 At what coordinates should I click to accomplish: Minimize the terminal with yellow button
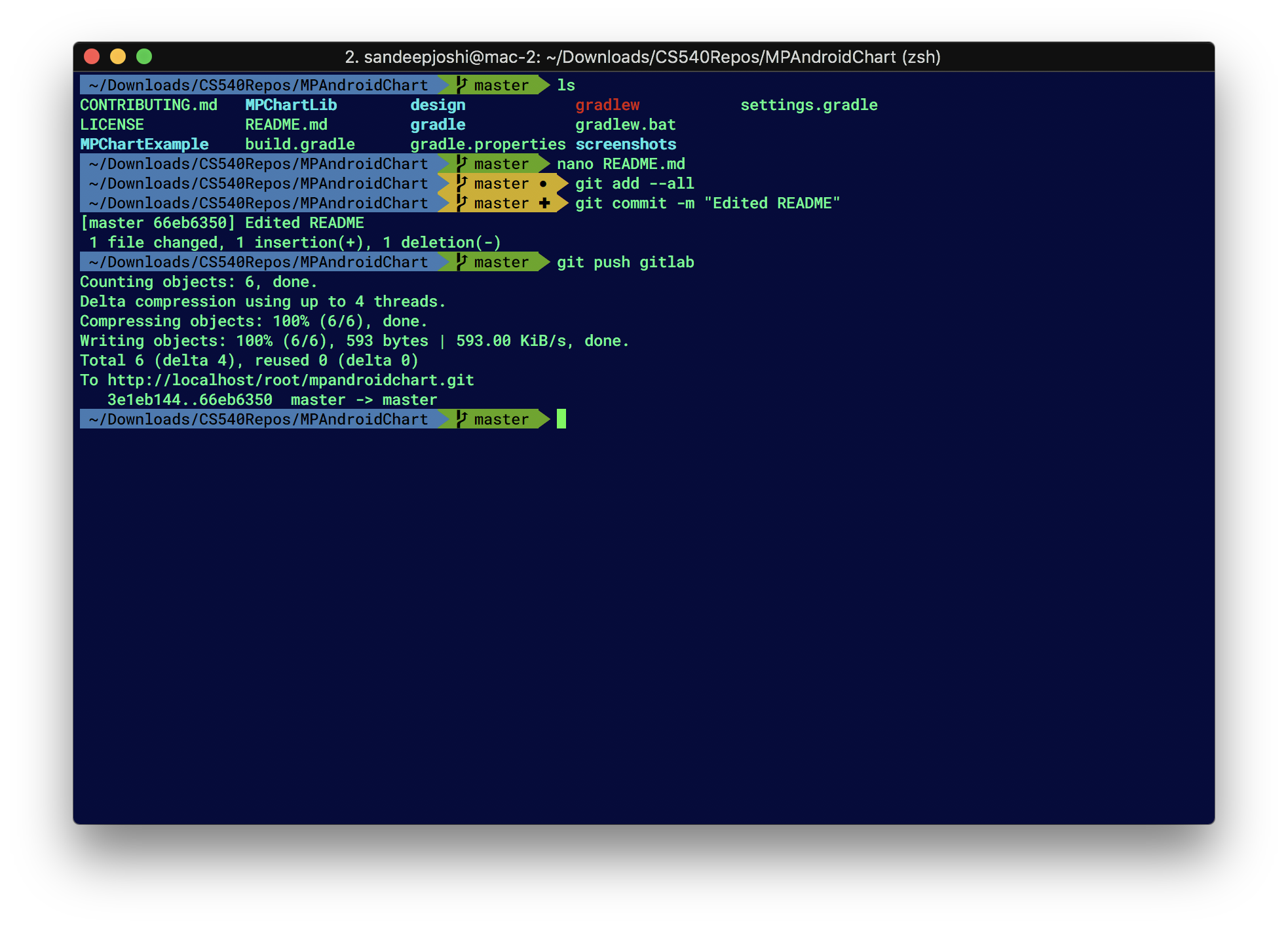point(118,57)
